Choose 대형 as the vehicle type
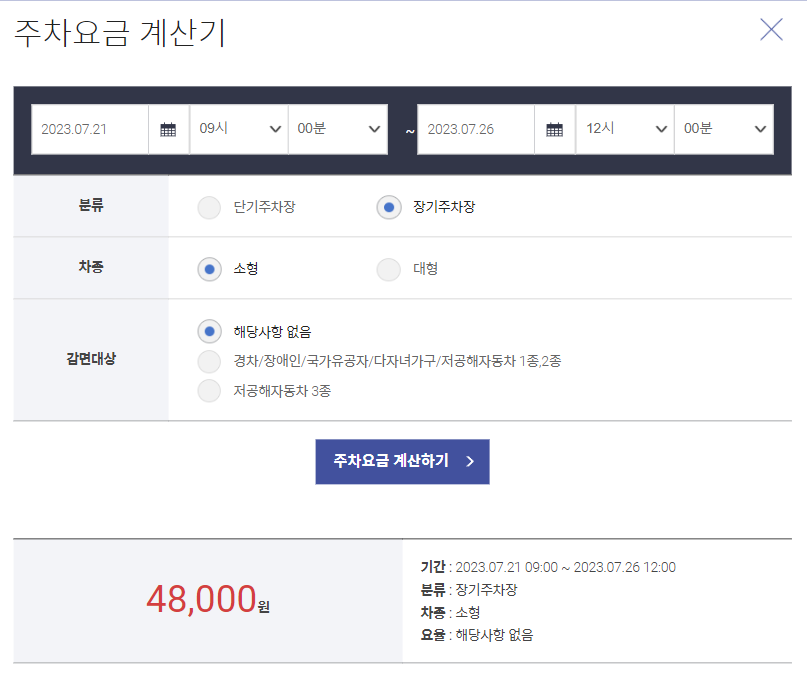 [x=388, y=268]
